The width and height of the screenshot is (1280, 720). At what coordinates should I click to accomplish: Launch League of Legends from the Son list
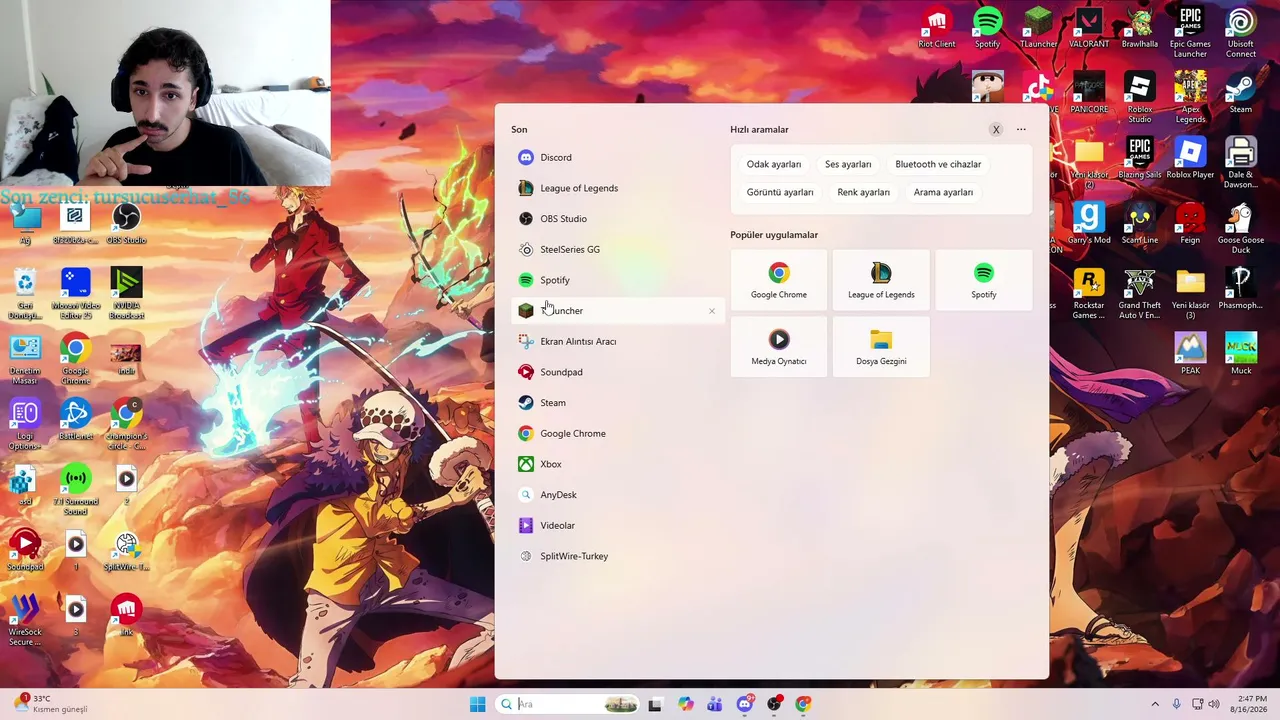click(x=616, y=188)
